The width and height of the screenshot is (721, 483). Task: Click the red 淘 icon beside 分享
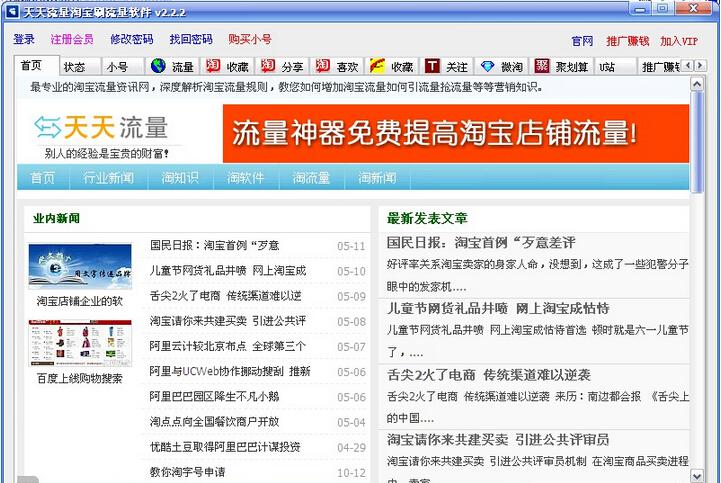point(268,66)
